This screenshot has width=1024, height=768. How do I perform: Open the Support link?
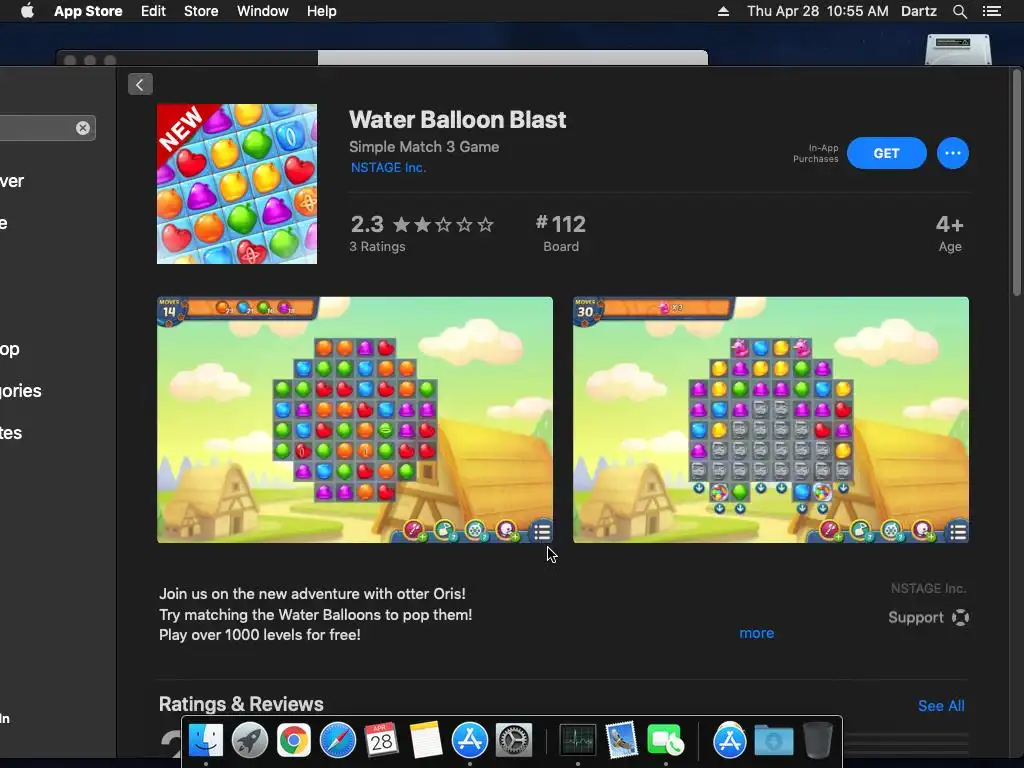928,617
